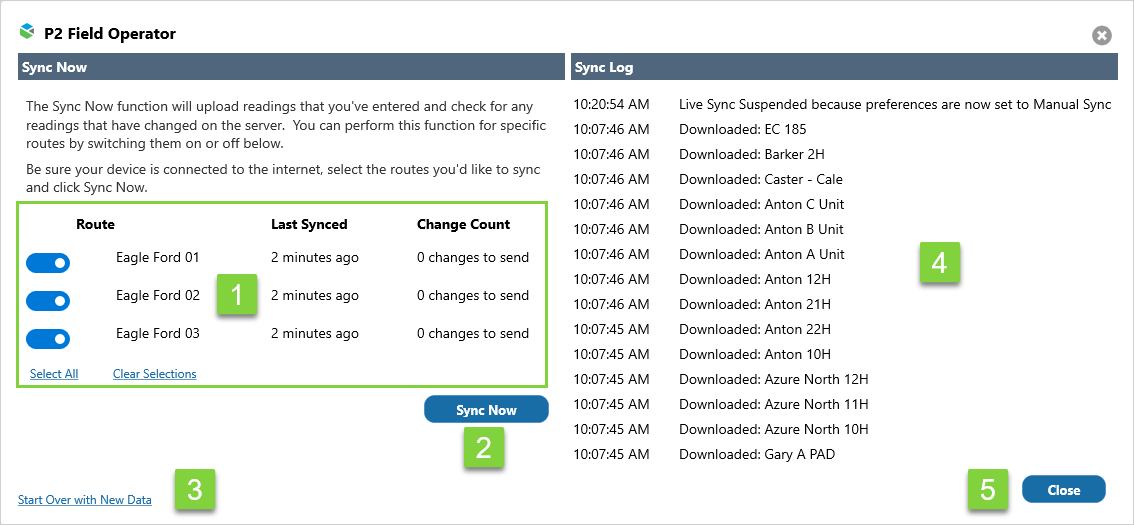The width and height of the screenshot is (1134, 525).
Task: Click Start Over with New Data link
Action: pos(85,500)
